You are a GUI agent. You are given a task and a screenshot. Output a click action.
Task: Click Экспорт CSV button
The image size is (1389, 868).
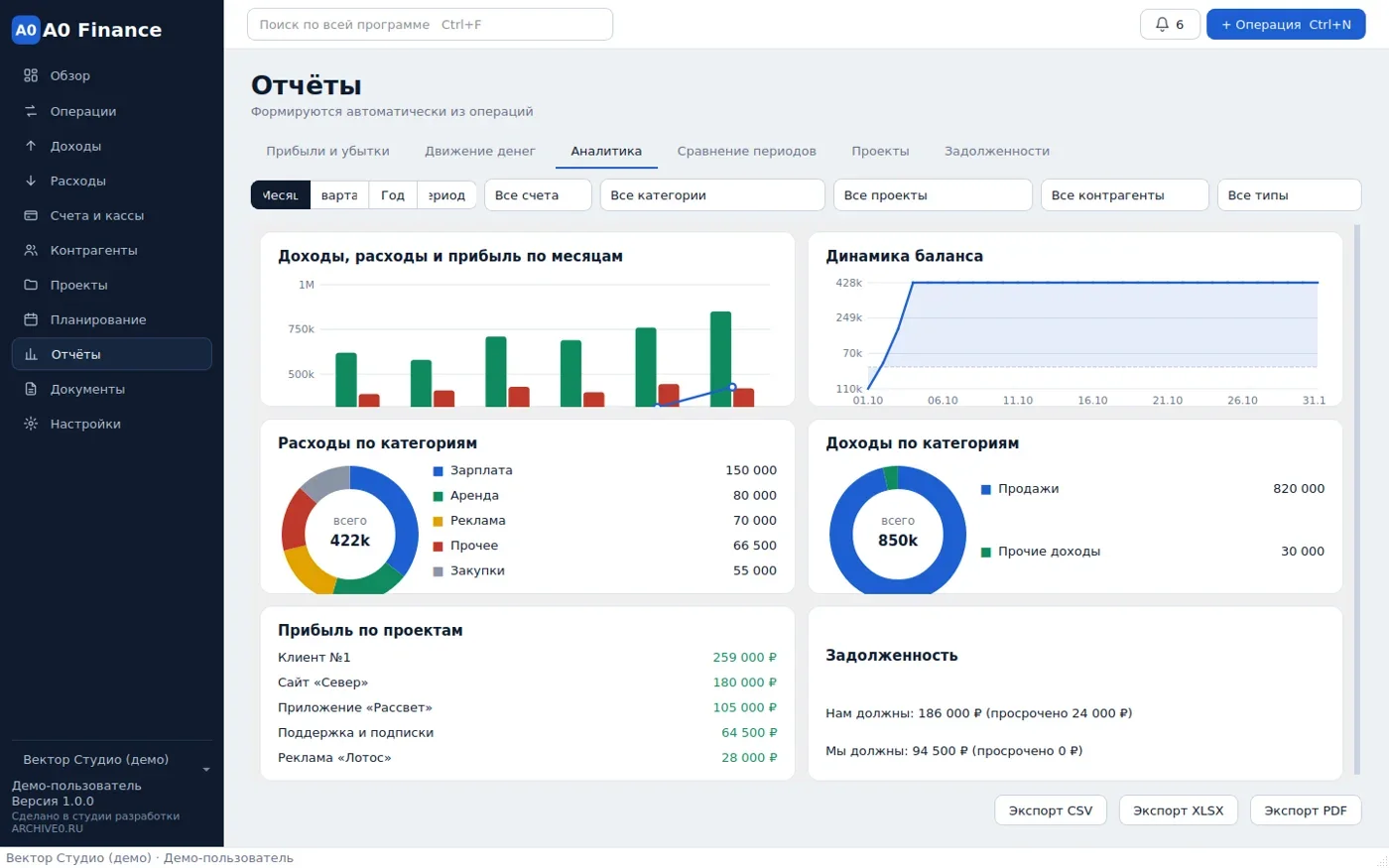point(1051,810)
